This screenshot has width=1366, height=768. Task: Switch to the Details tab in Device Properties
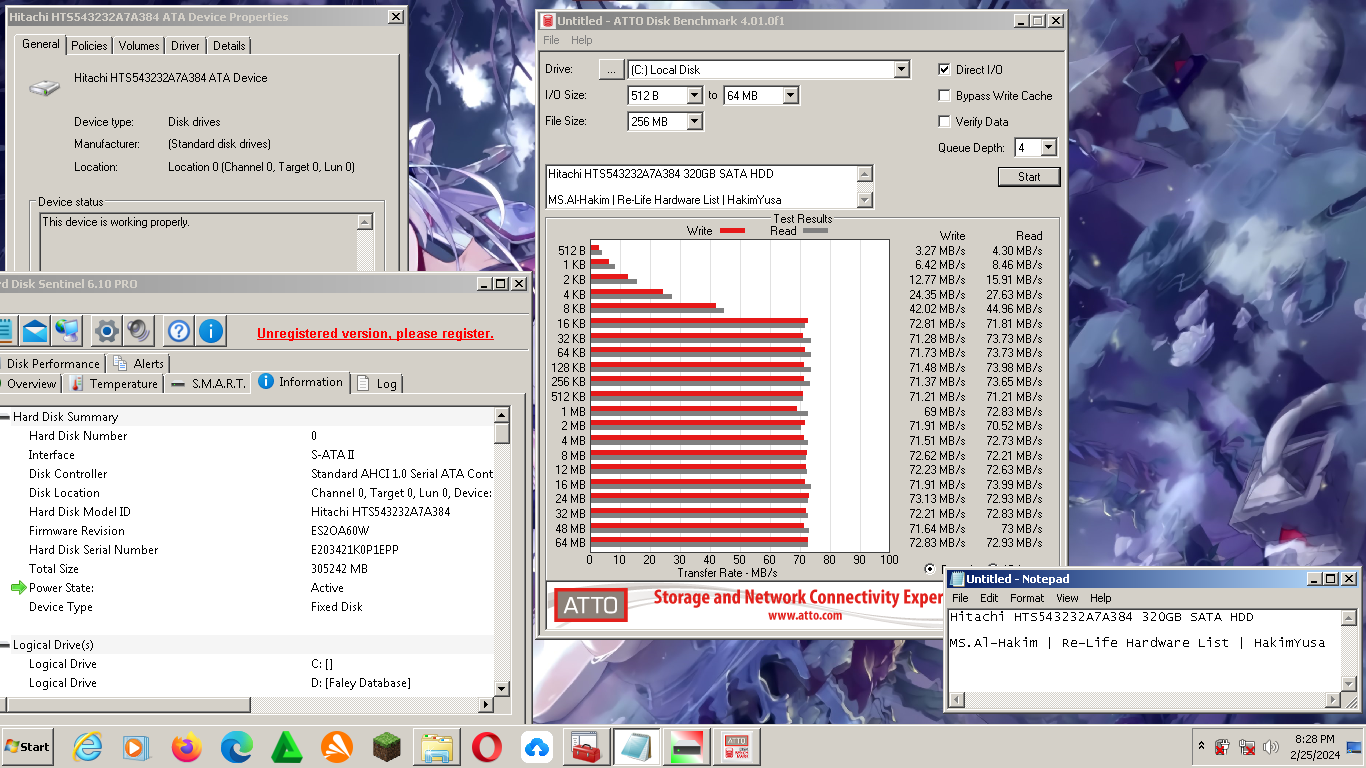tap(229, 45)
